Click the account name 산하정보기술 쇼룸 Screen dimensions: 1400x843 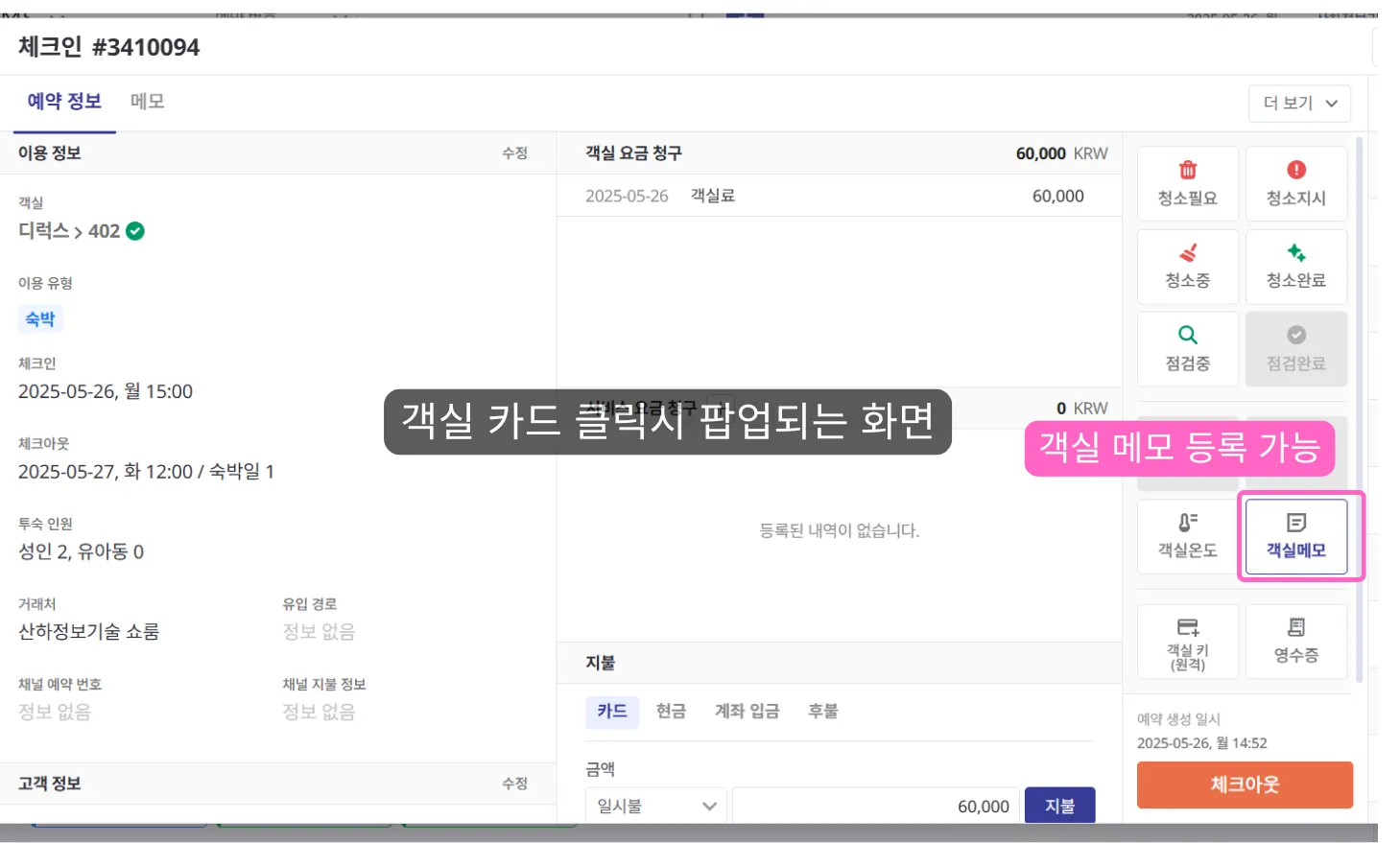coord(89,632)
